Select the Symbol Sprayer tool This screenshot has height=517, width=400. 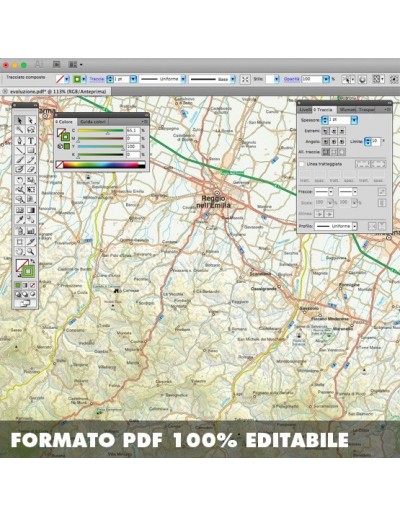point(20,231)
